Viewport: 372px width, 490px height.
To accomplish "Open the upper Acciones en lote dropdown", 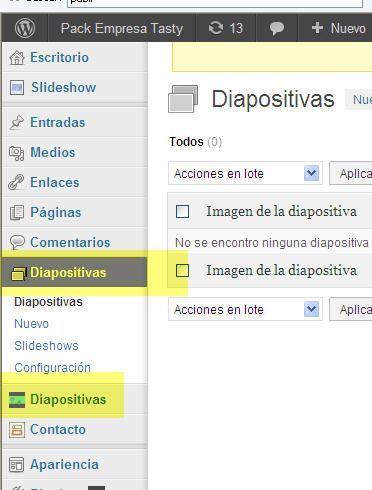I will click(x=245, y=173).
